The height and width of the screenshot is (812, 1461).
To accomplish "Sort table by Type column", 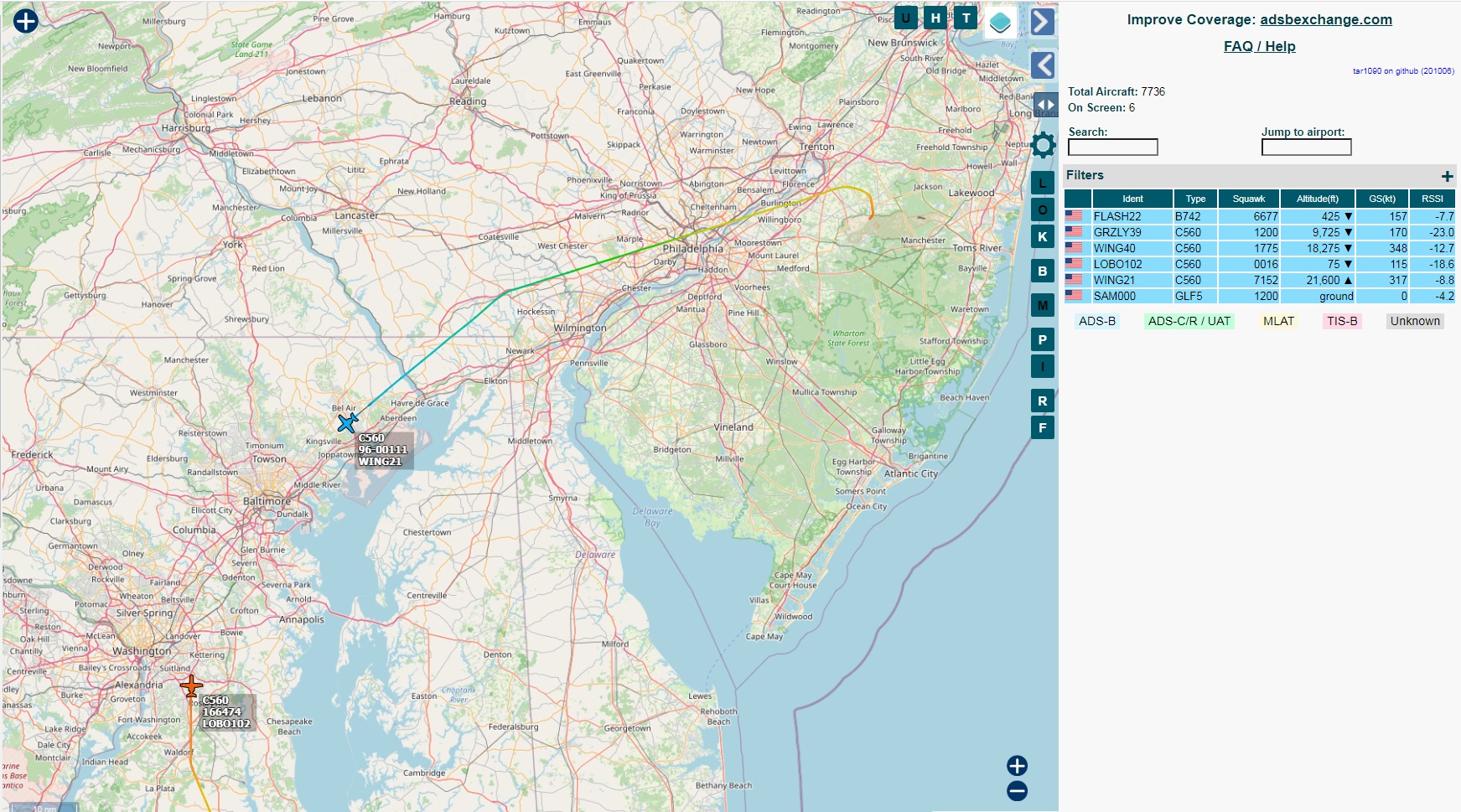I will 1195,199.
